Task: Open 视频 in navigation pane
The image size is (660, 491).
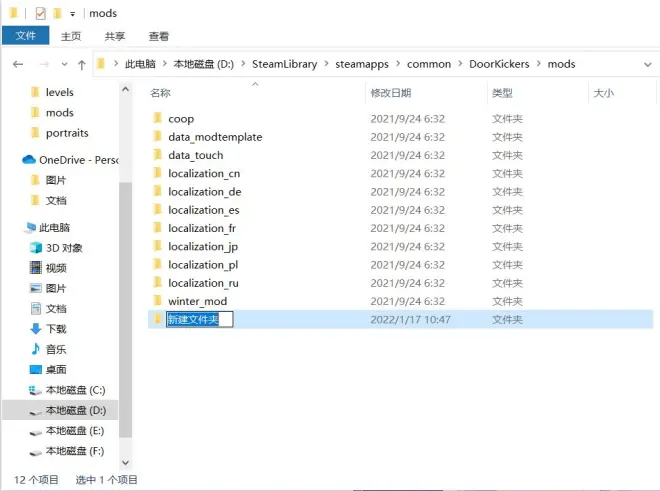Action: [56, 268]
